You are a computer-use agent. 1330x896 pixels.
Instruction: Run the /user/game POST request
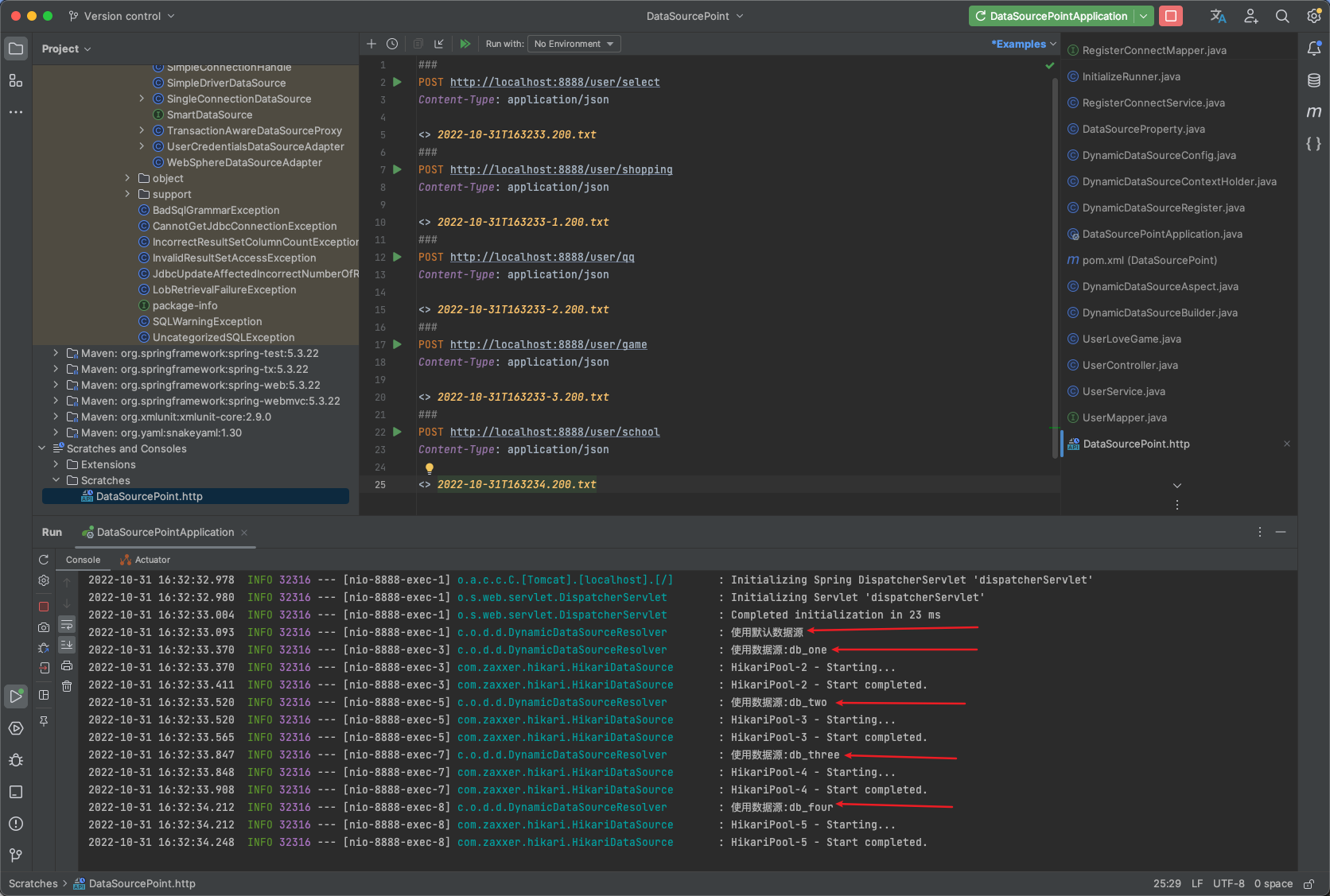(398, 344)
